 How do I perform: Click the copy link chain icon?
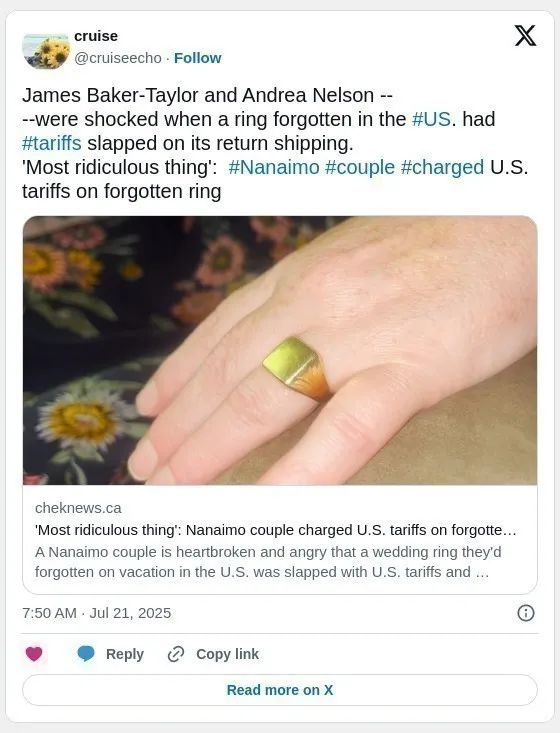pyautogui.click(x=176, y=654)
